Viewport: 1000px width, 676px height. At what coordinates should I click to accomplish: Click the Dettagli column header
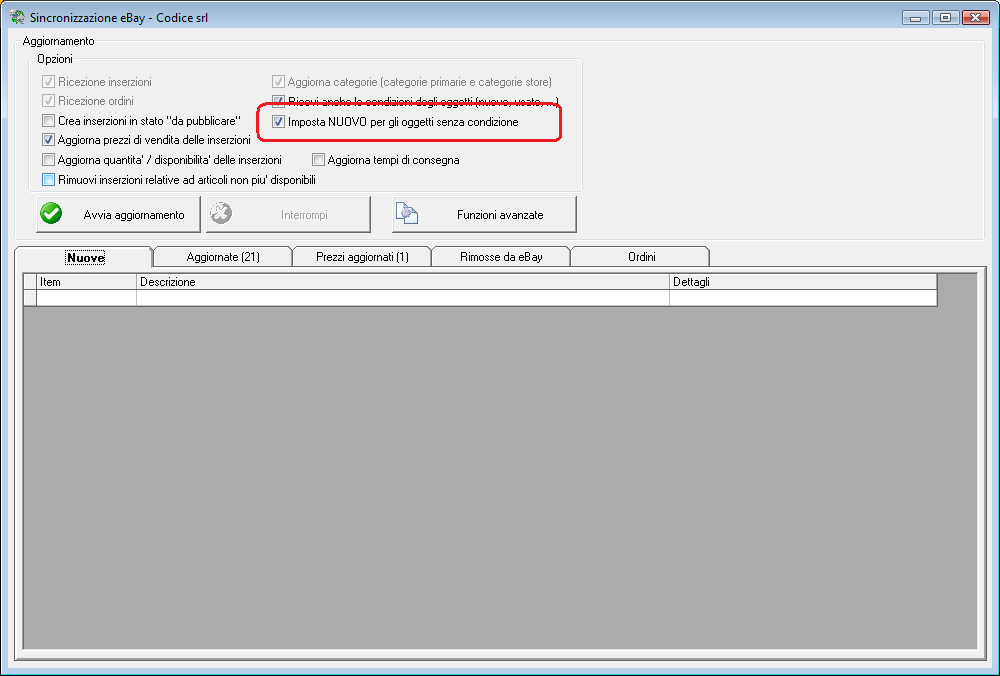(804, 282)
